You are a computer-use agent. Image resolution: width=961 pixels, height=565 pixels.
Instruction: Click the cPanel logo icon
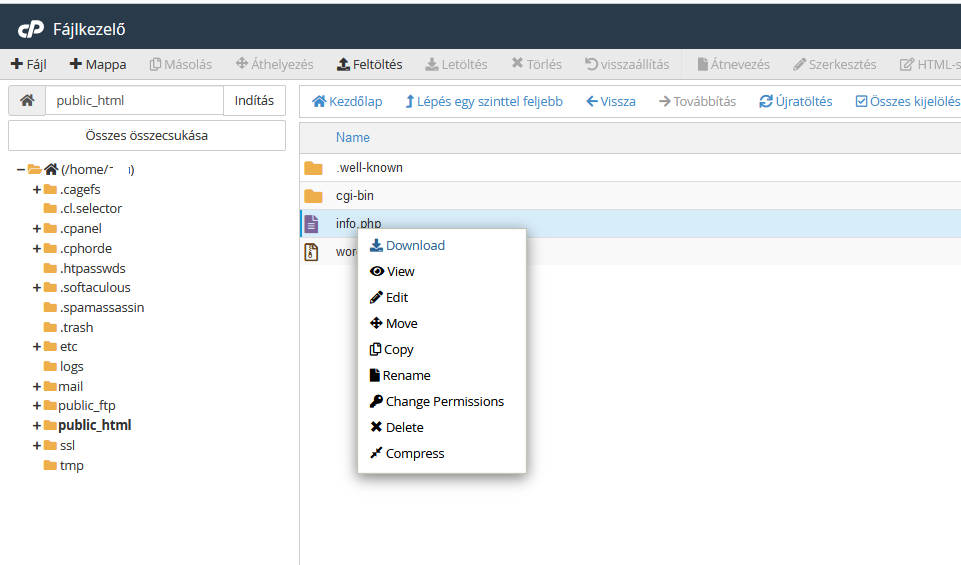[x=31, y=29]
